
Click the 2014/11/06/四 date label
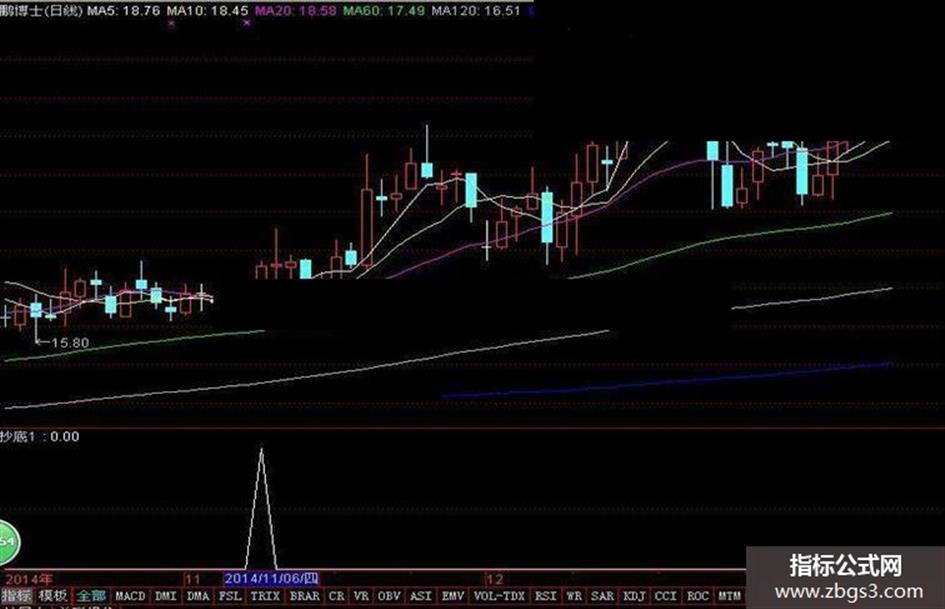[271, 579]
